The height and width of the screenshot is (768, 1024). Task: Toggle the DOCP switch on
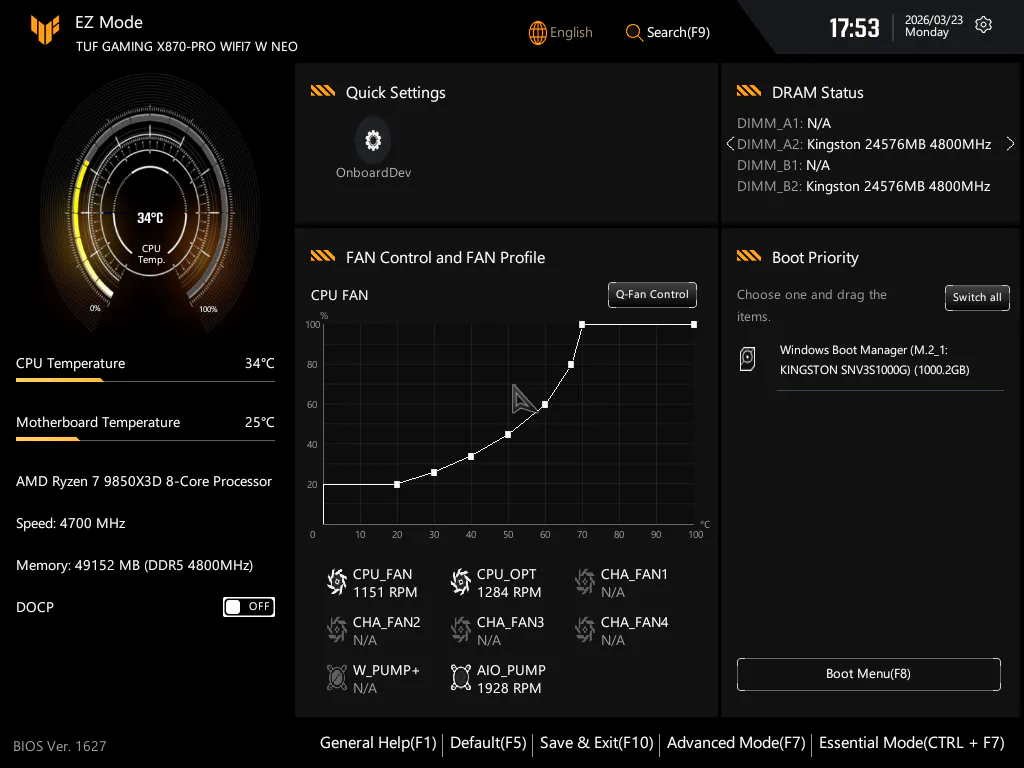click(249, 607)
